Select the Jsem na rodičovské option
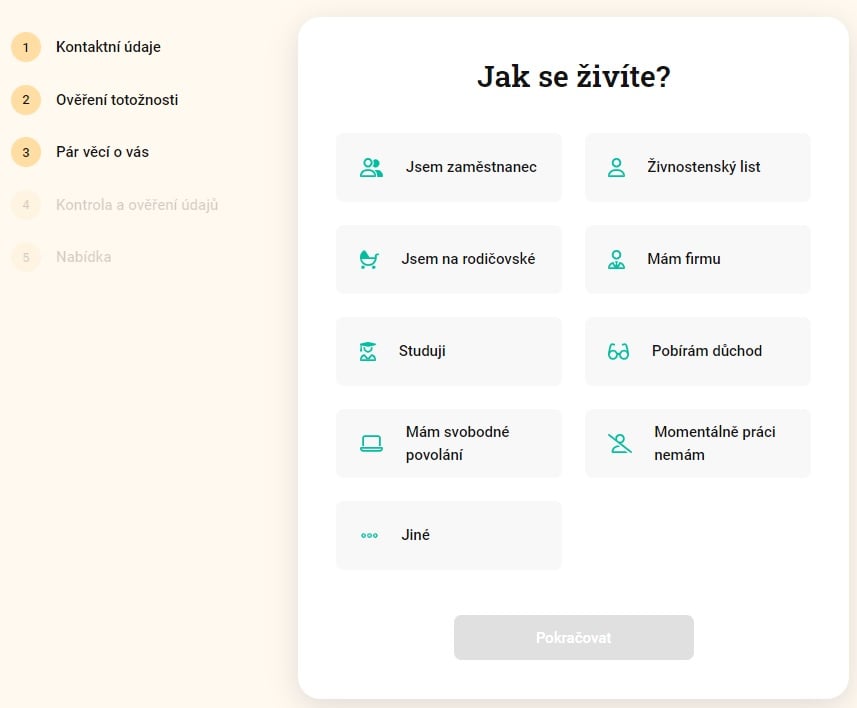The image size is (857, 708). pyautogui.click(x=449, y=259)
